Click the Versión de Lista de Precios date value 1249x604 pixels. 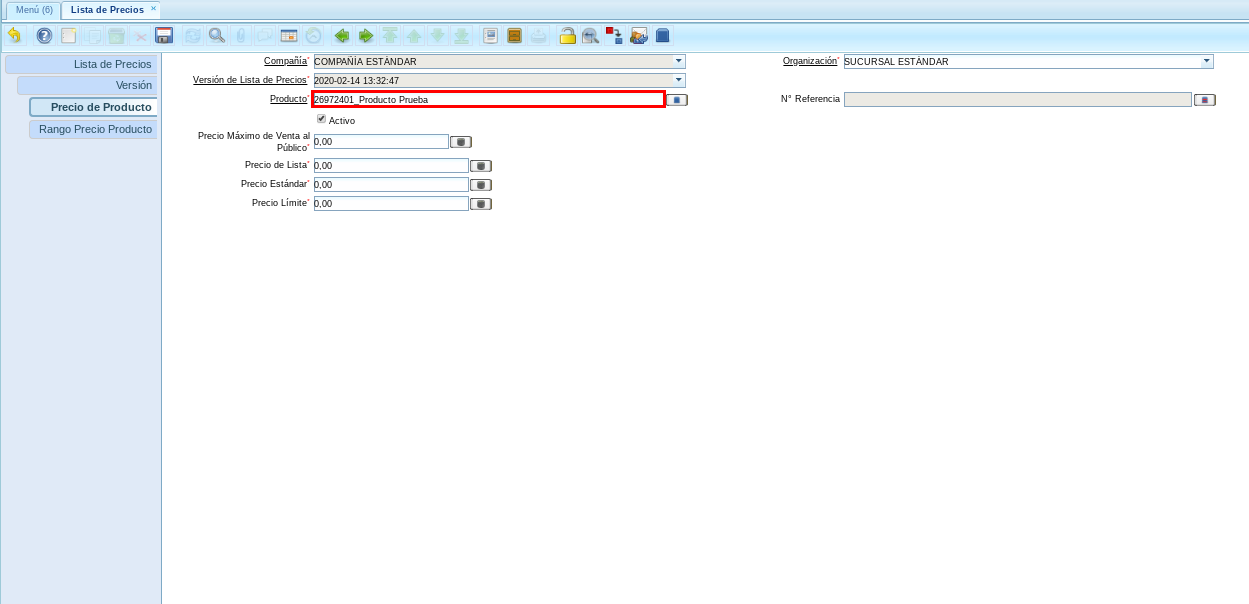click(357, 80)
